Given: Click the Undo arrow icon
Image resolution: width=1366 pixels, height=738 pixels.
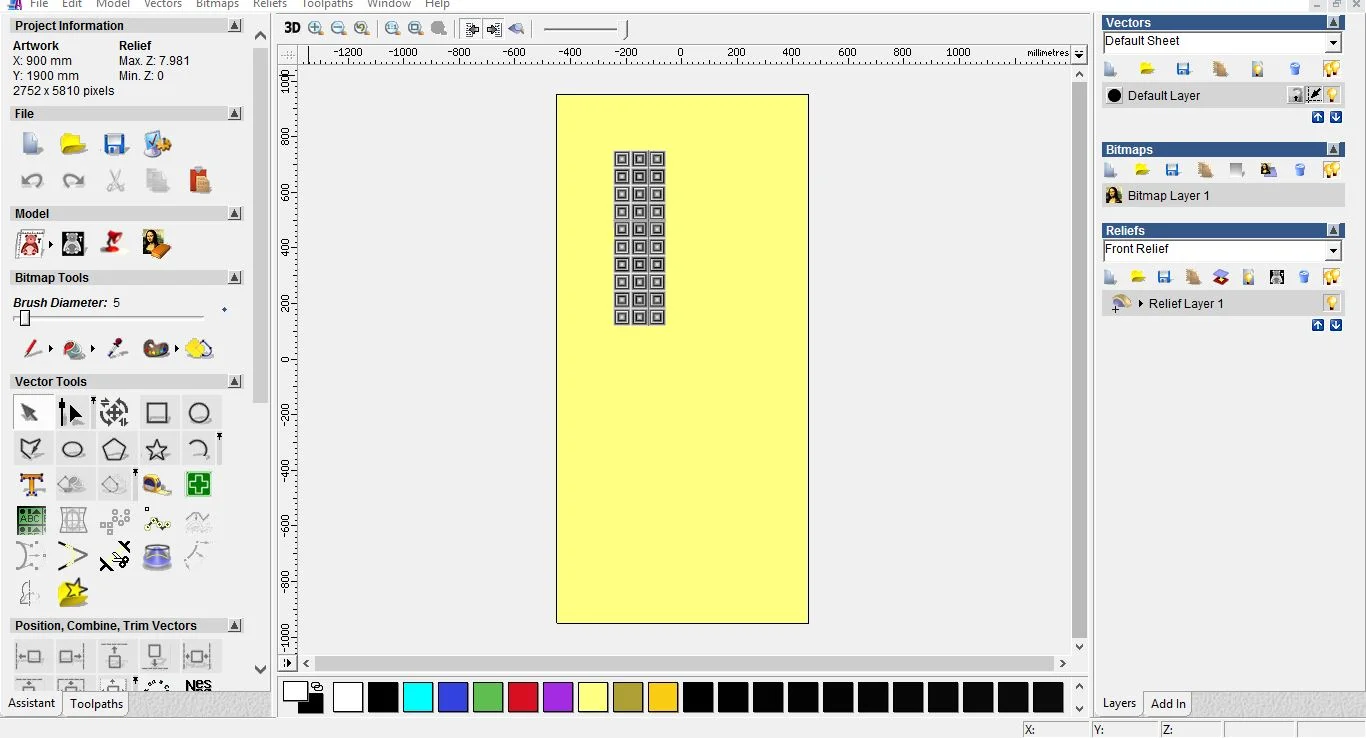Looking at the screenshot, I should 32,181.
